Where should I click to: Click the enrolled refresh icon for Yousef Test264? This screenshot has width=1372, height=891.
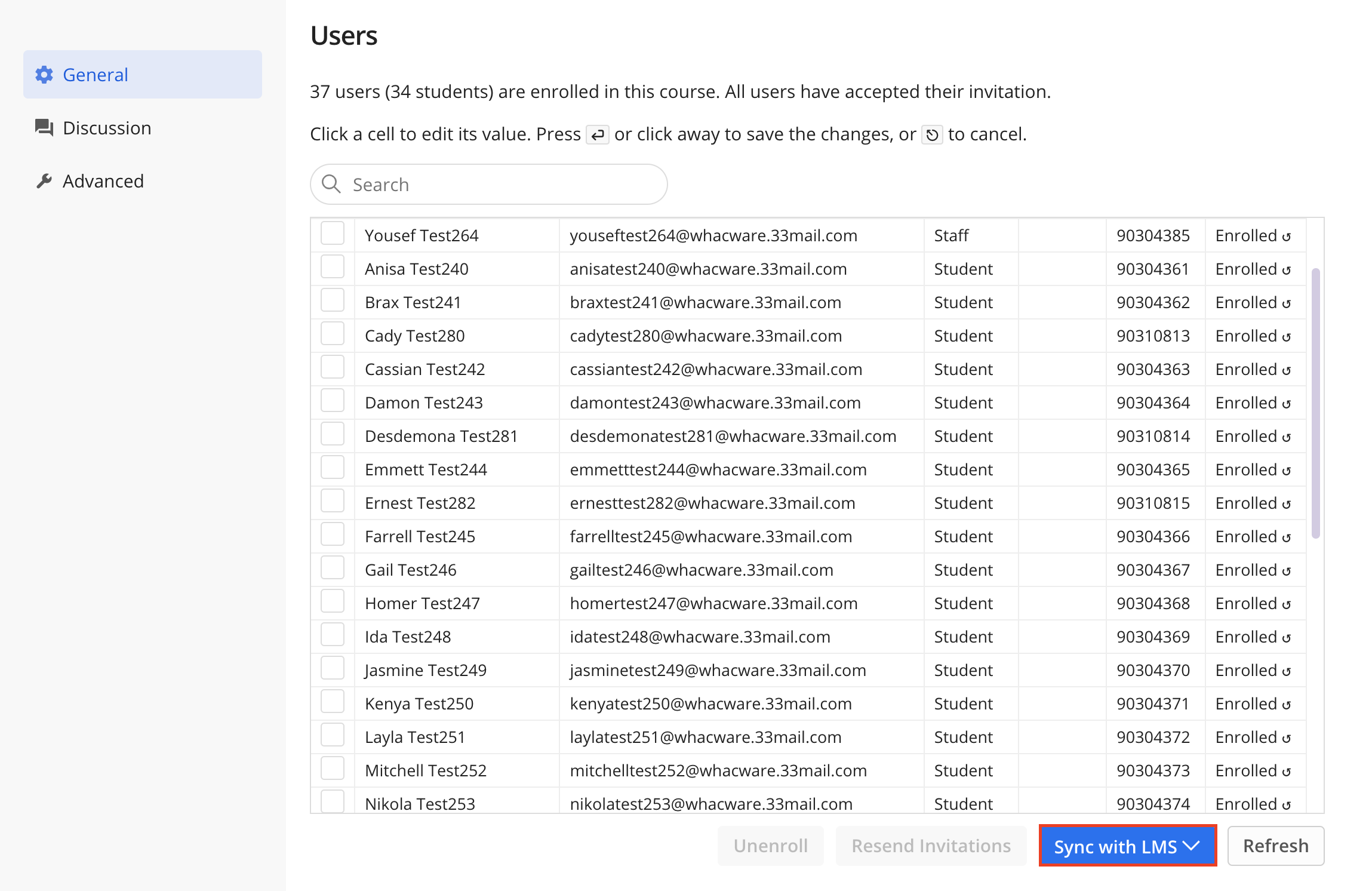[1287, 237]
